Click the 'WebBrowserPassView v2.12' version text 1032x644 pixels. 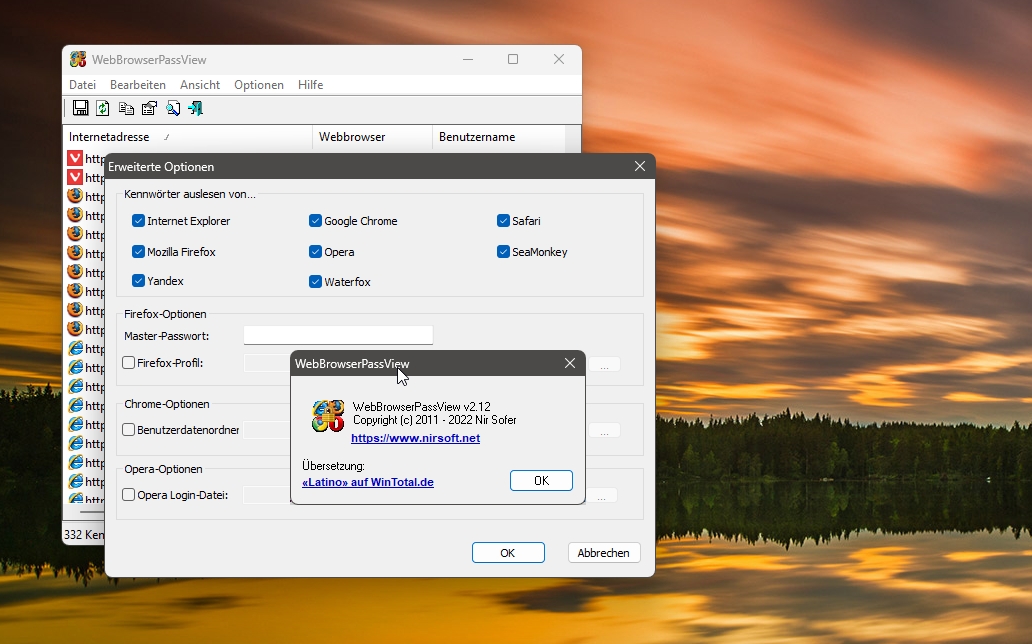(x=421, y=407)
